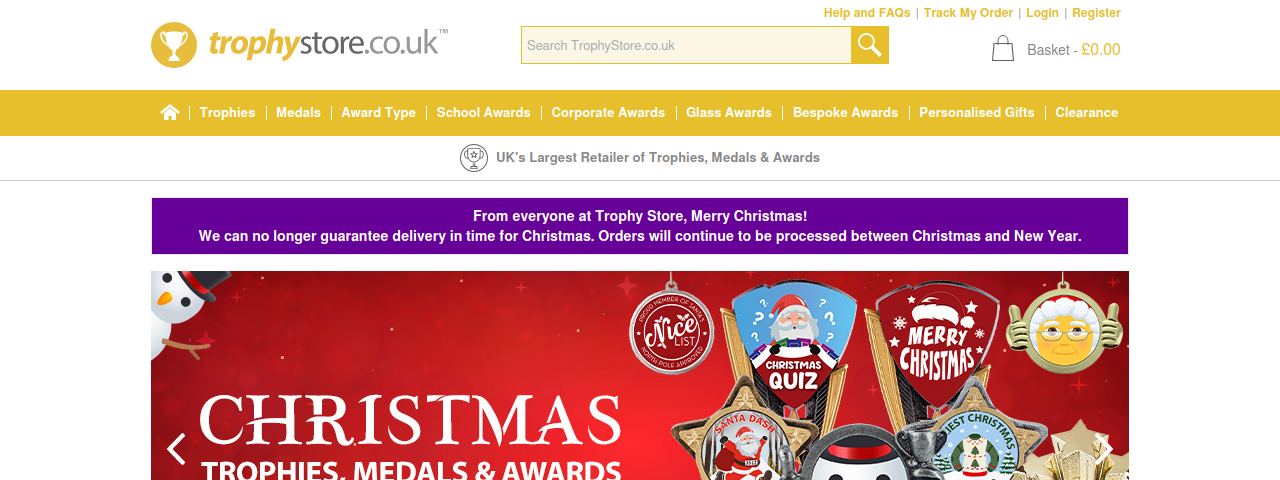The height and width of the screenshot is (480, 1280).
Task: Open the shopping basket bag icon
Action: pos(1003,48)
